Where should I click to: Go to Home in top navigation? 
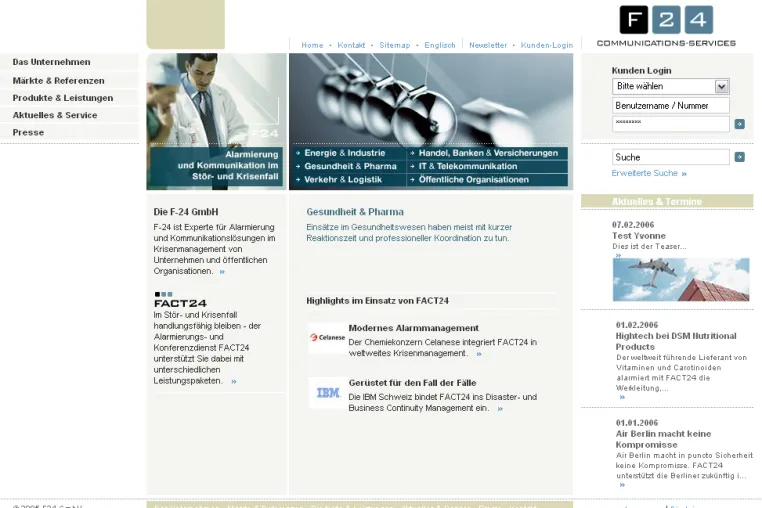click(312, 45)
